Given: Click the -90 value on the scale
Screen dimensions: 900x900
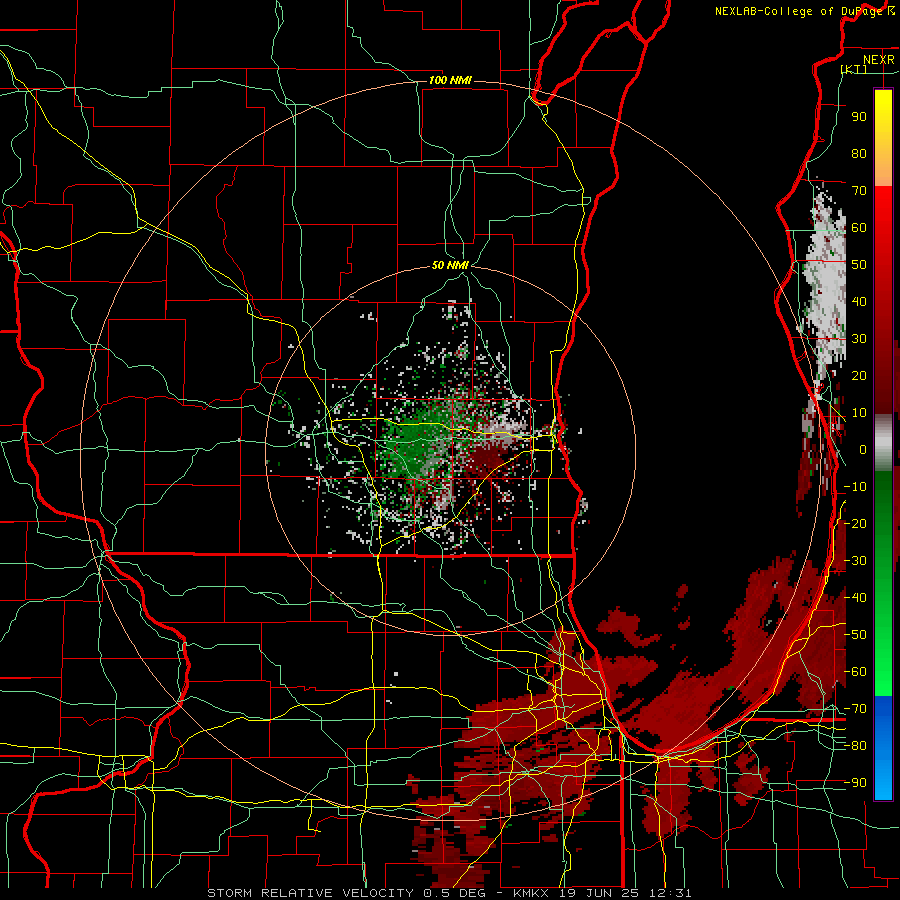Looking at the screenshot, I should pos(855,783).
